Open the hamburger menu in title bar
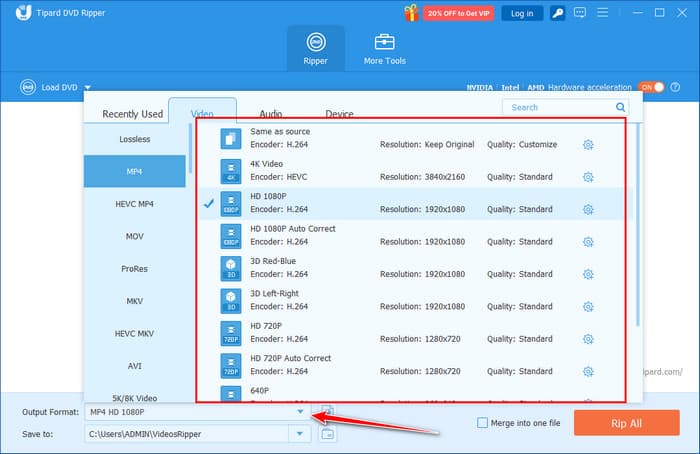The height and width of the screenshot is (454, 700). pyautogui.click(x=605, y=13)
